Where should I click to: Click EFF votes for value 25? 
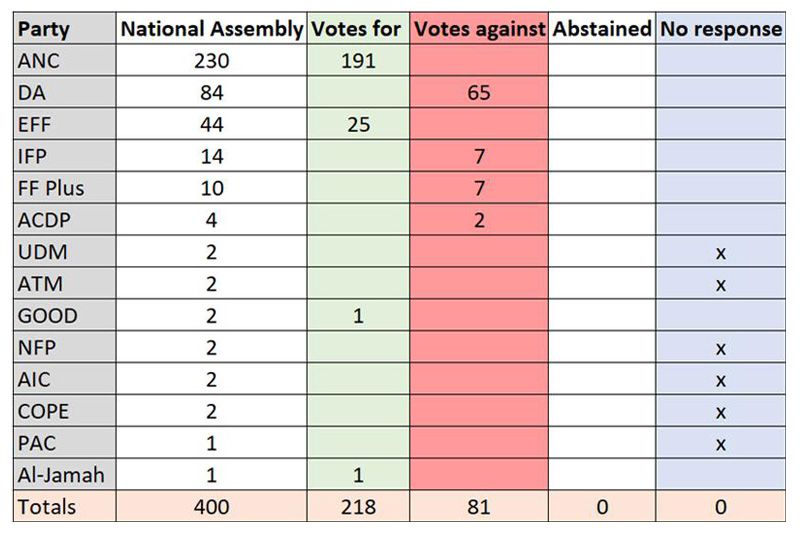click(x=357, y=125)
